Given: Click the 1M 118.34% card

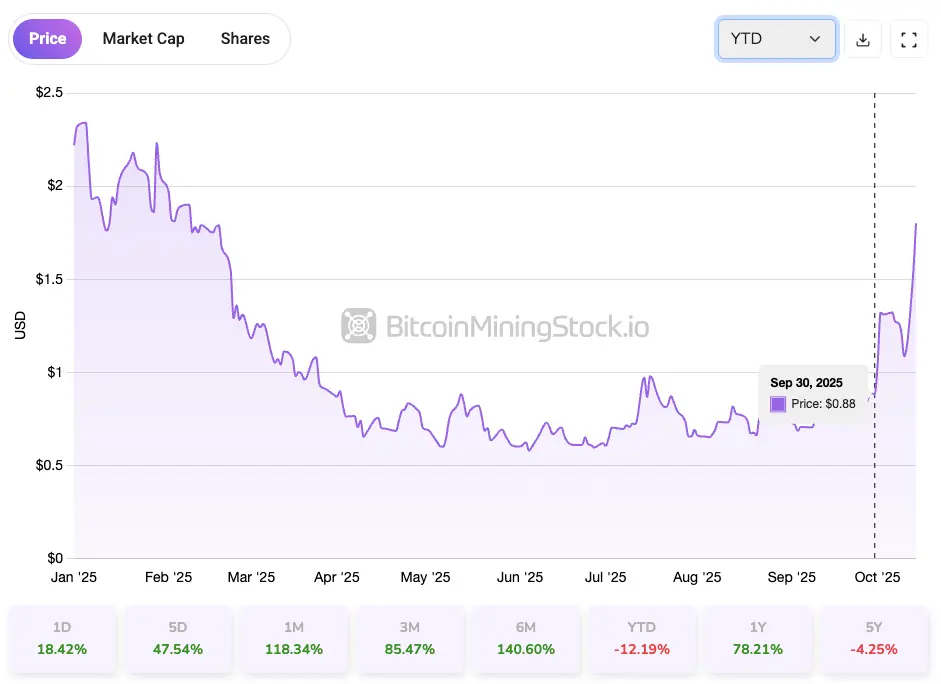Looking at the screenshot, I should 293,638.
